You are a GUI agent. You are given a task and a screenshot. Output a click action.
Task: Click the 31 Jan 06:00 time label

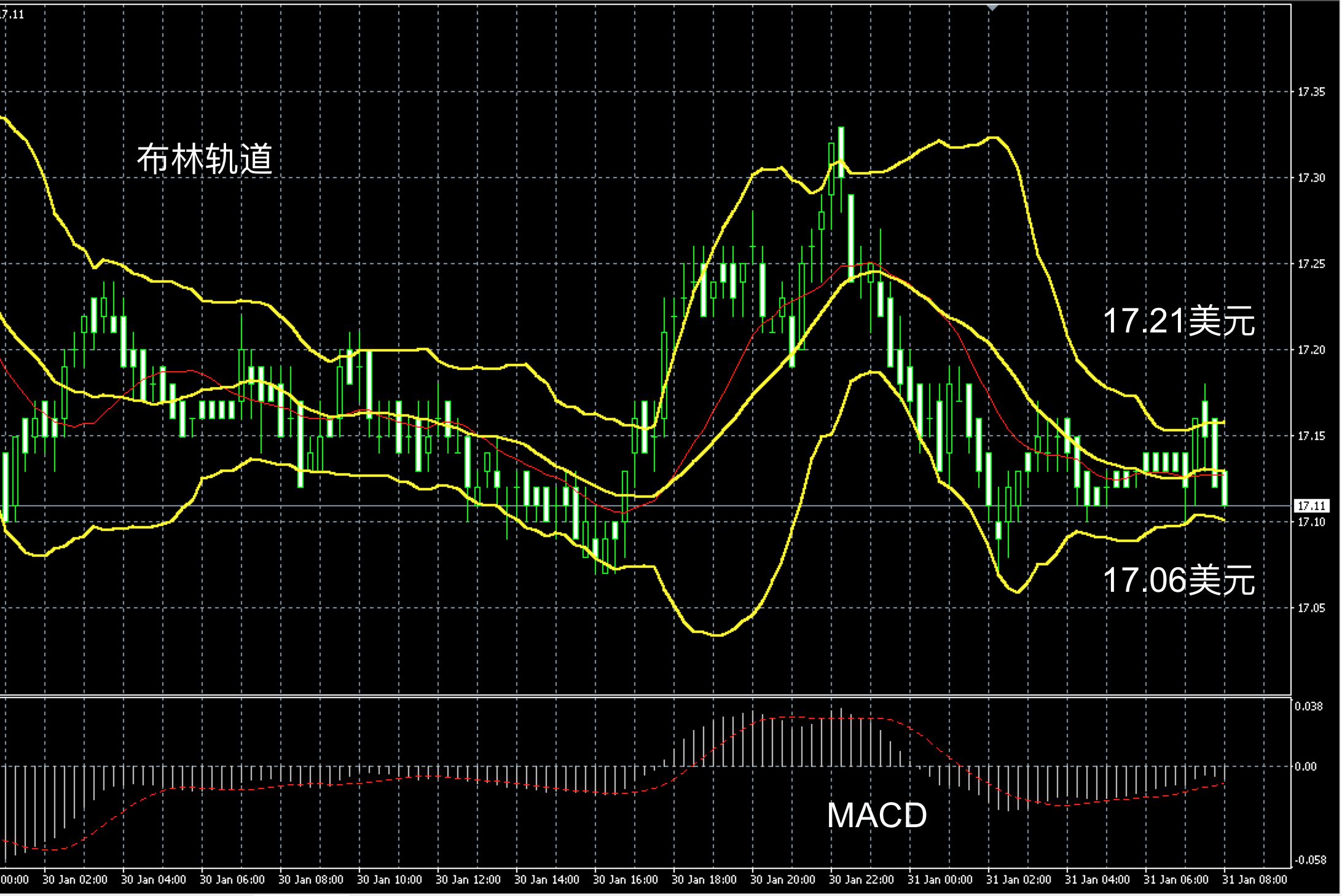tap(1176, 880)
